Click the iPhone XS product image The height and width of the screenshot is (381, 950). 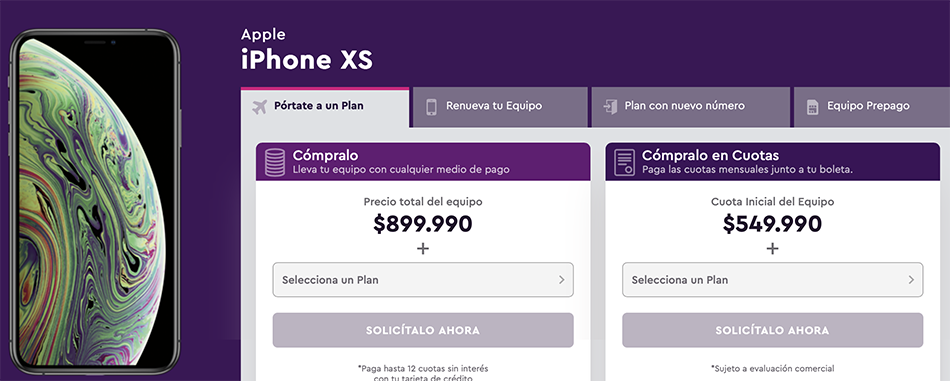coord(95,202)
